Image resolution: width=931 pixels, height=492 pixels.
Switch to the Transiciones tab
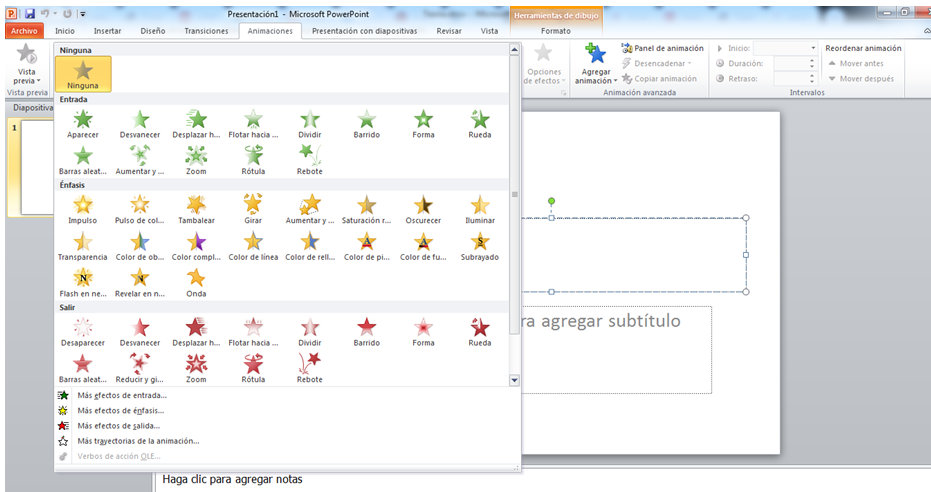pos(206,31)
